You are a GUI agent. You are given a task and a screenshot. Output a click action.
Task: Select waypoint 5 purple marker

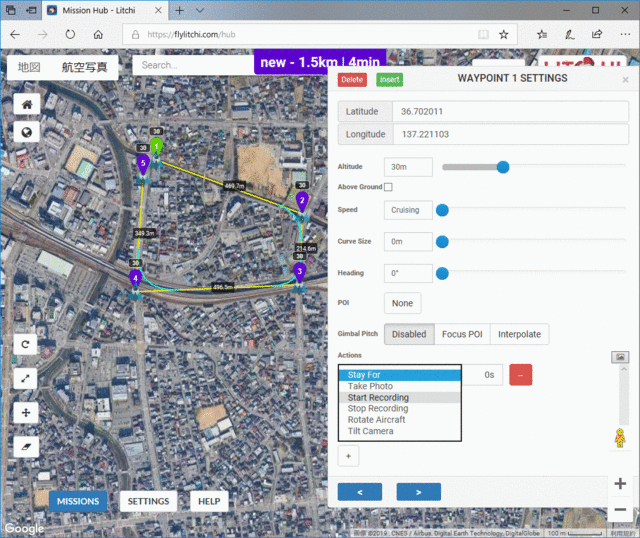pyautogui.click(x=143, y=164)
